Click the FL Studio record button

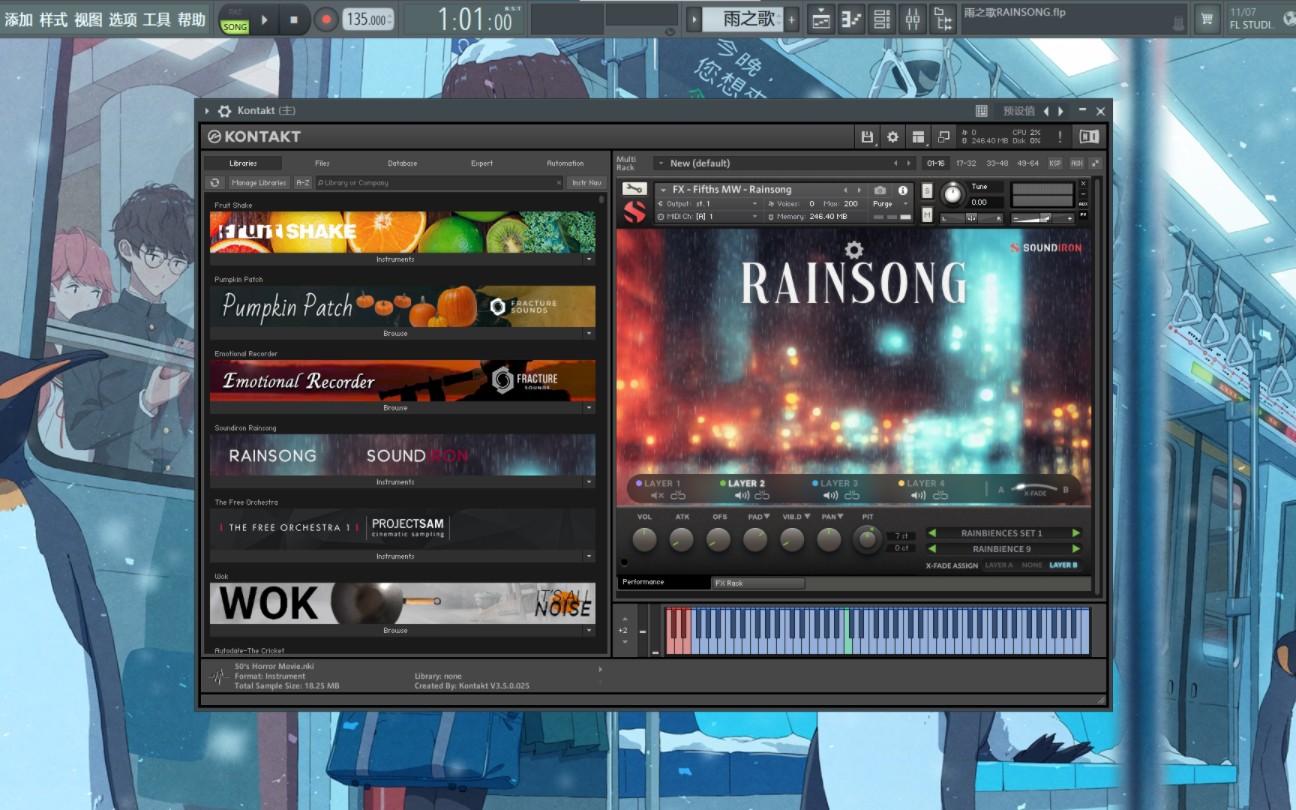click(326, 19)
